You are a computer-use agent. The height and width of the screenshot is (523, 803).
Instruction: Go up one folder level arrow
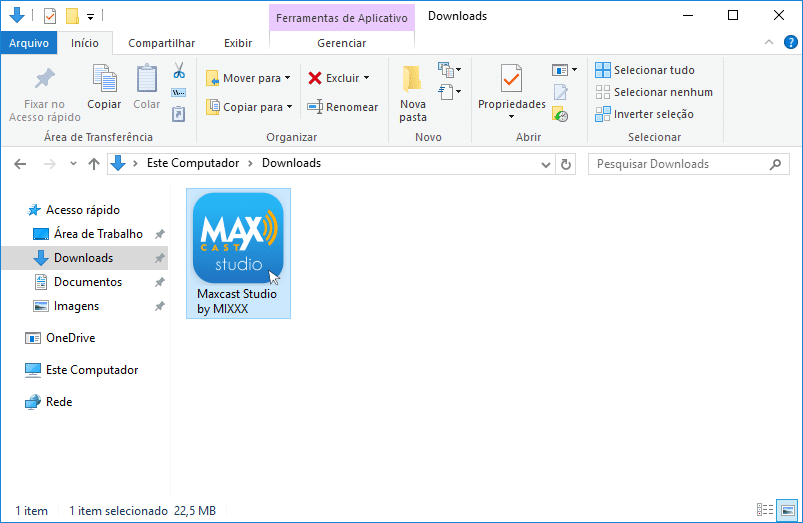point(94,164)
